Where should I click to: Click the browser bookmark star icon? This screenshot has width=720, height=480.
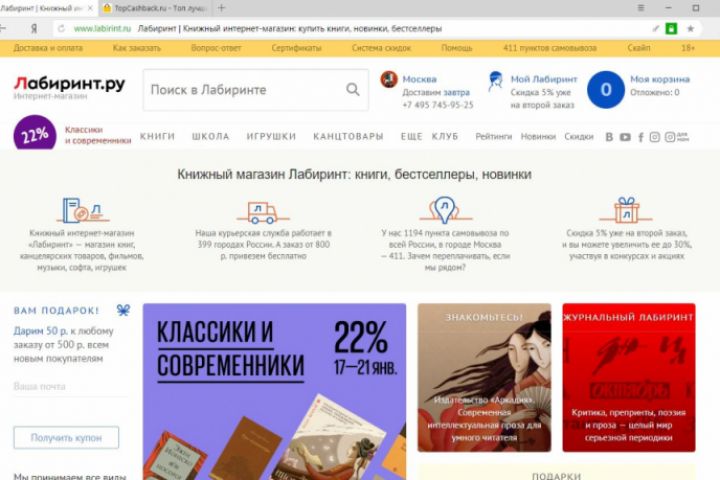pos(690,28)
